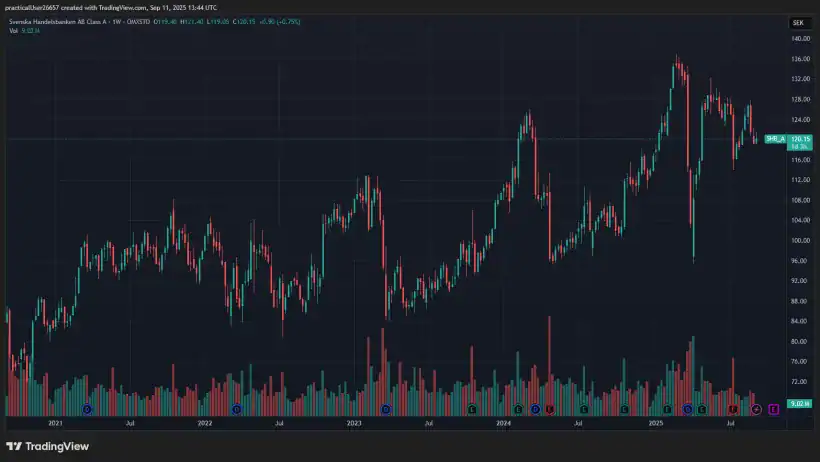Click the 72.00 price level on the axis

tap(799, 381)
